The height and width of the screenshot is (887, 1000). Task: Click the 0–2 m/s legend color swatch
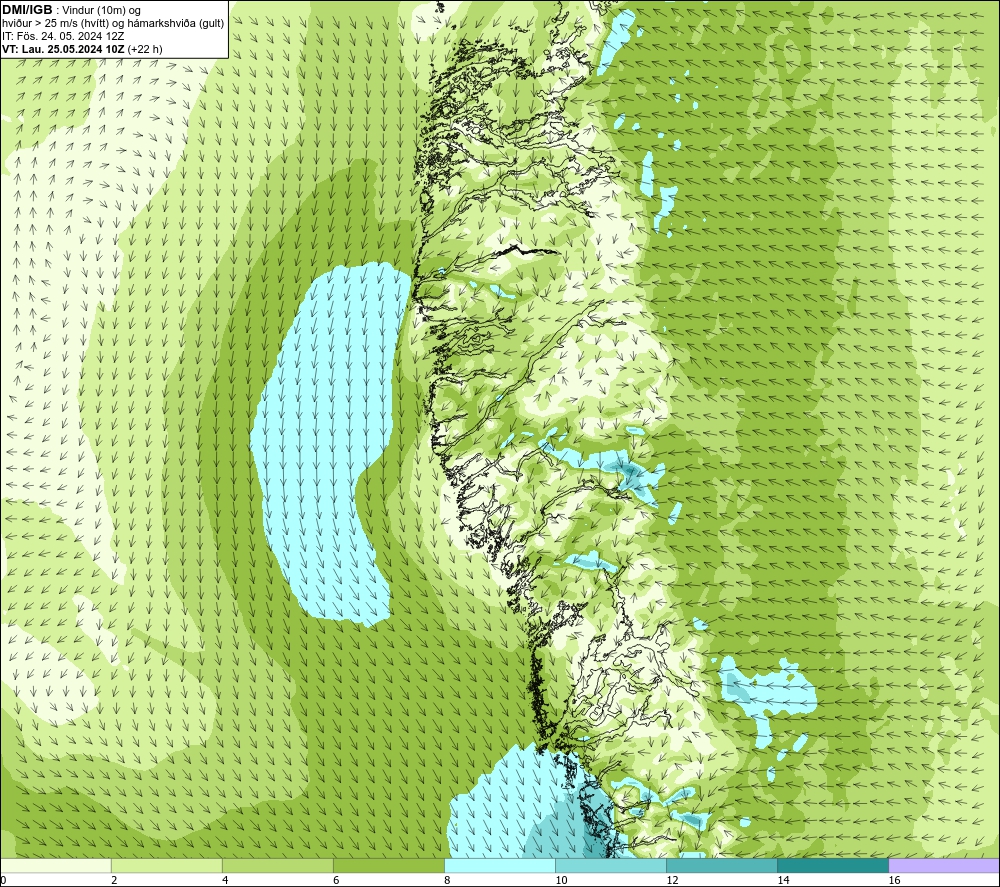point(56,865)
